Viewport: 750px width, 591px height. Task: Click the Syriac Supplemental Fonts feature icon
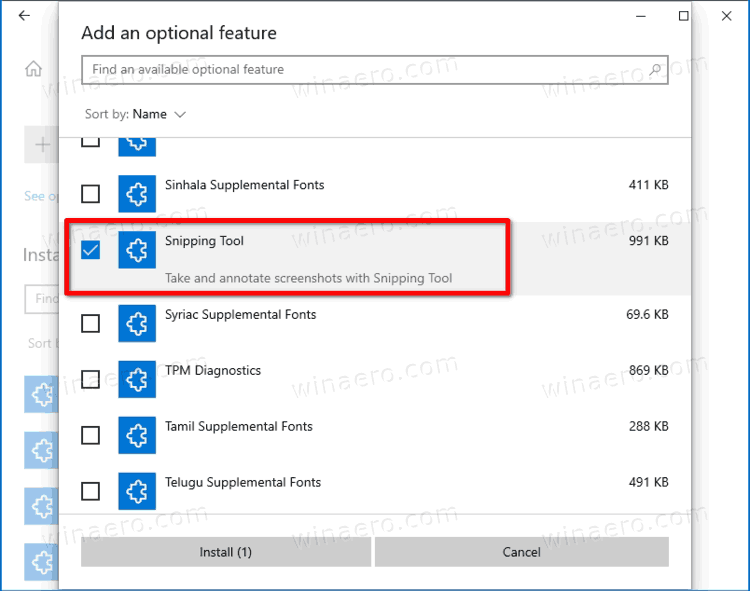(x=137, y=323)
